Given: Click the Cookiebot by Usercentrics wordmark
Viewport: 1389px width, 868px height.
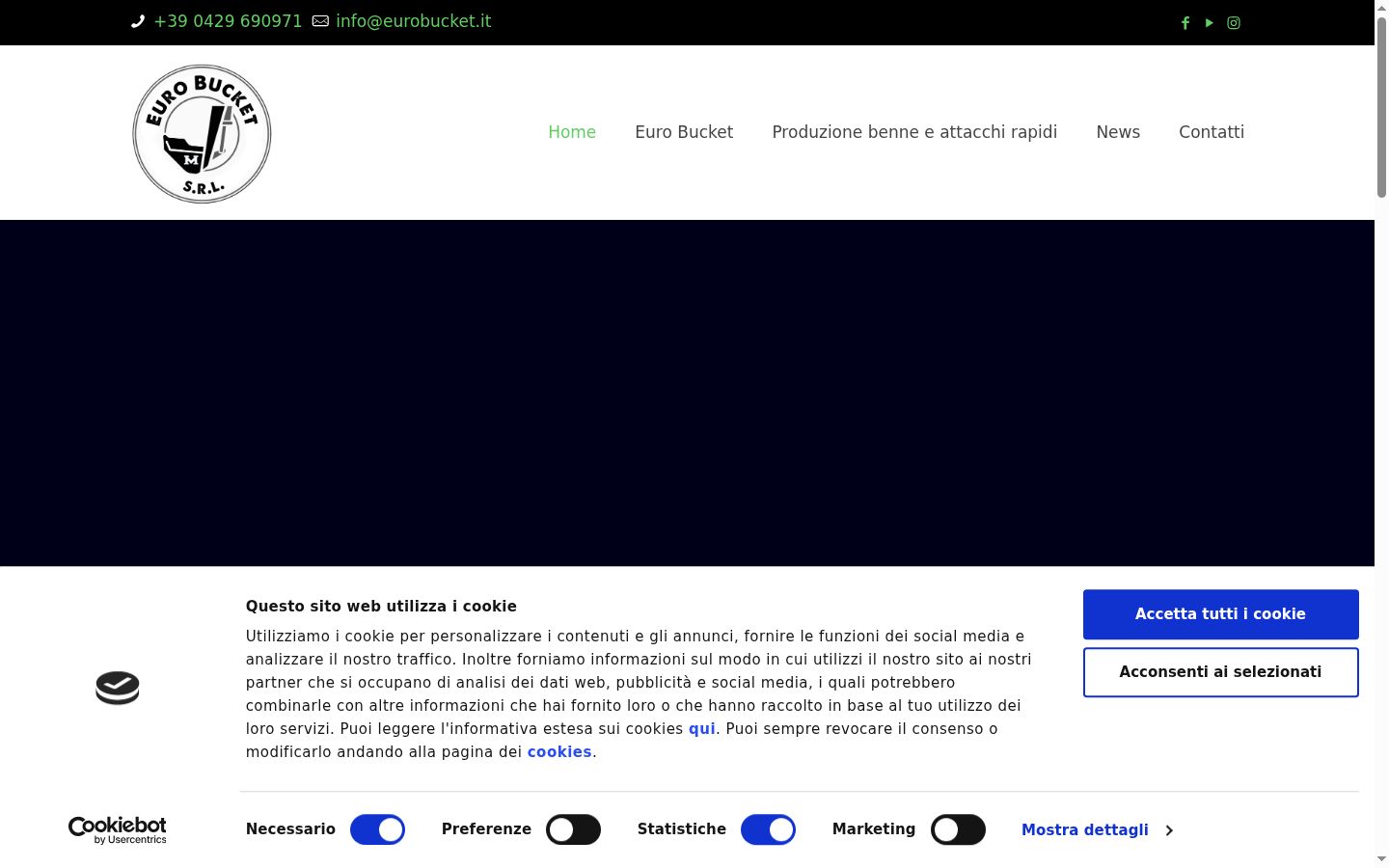Looking at the screenshot, I should pyautogui.click(x=118, y=829).
